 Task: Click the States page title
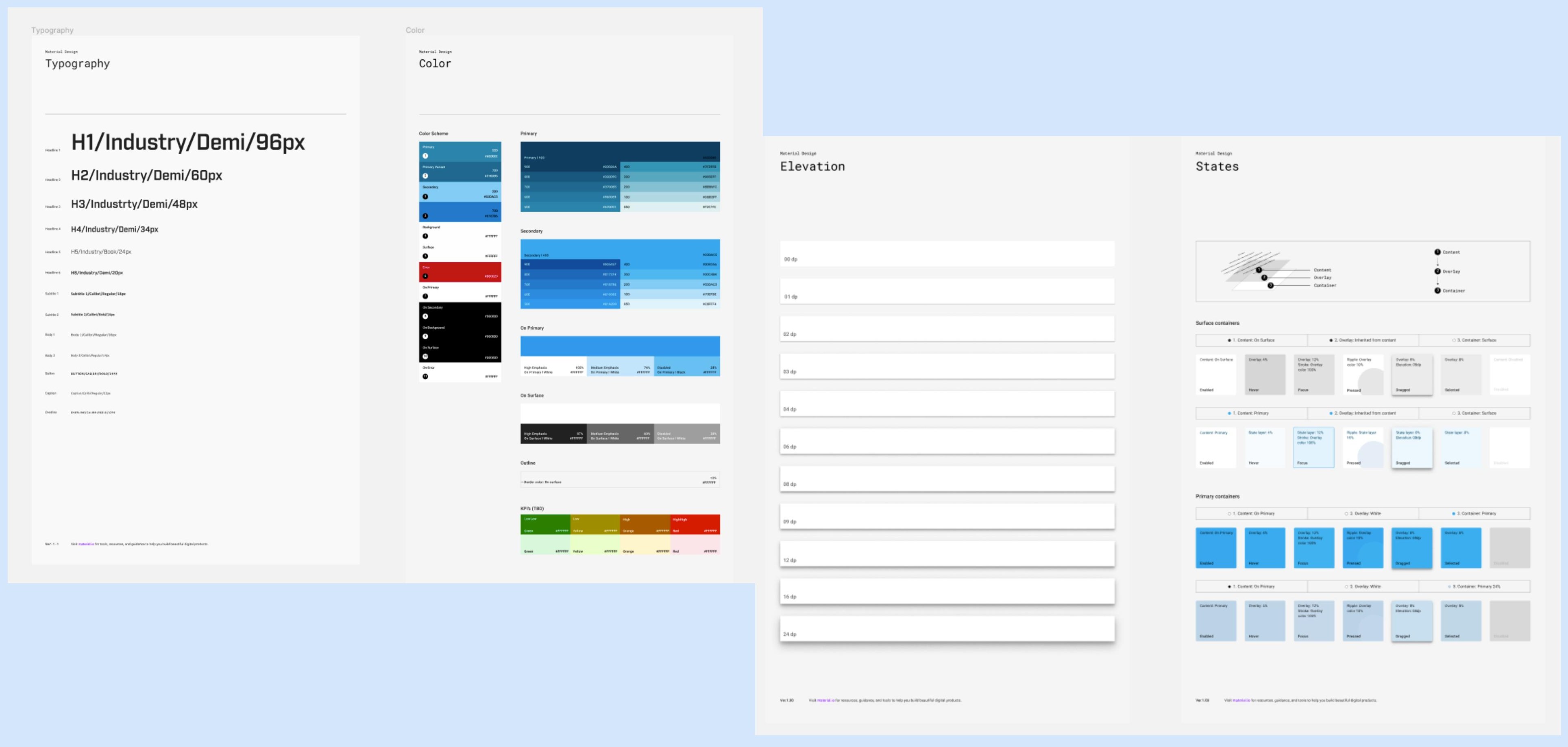[1217, 166]
